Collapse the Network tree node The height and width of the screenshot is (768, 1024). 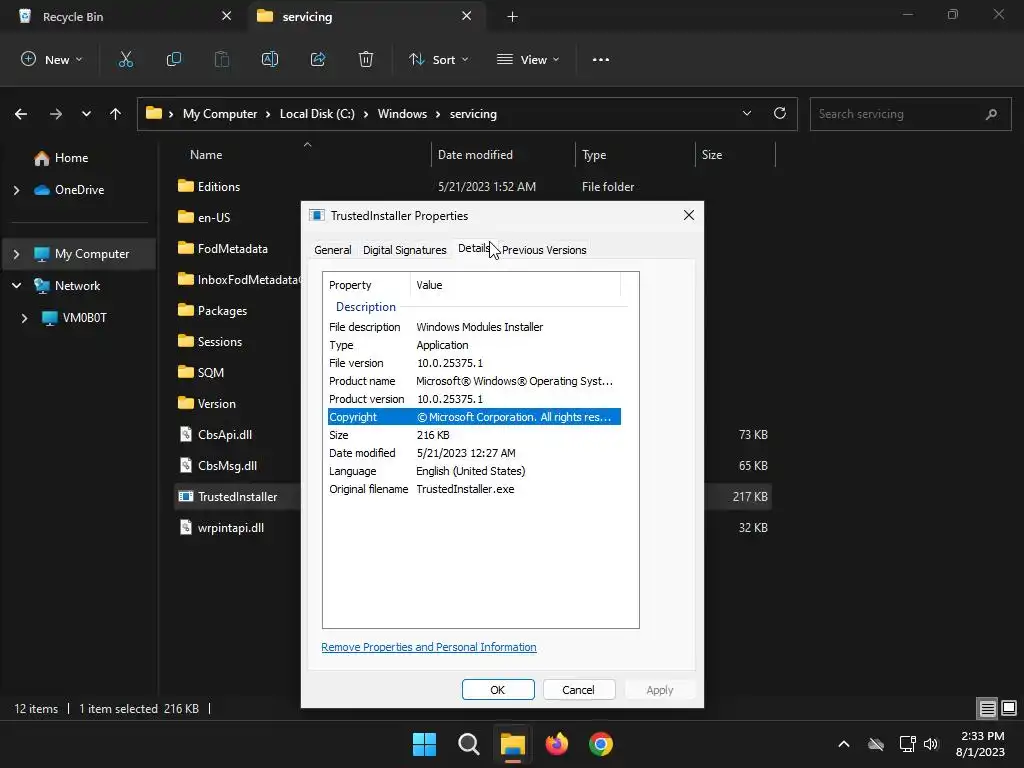click(16, 285)
